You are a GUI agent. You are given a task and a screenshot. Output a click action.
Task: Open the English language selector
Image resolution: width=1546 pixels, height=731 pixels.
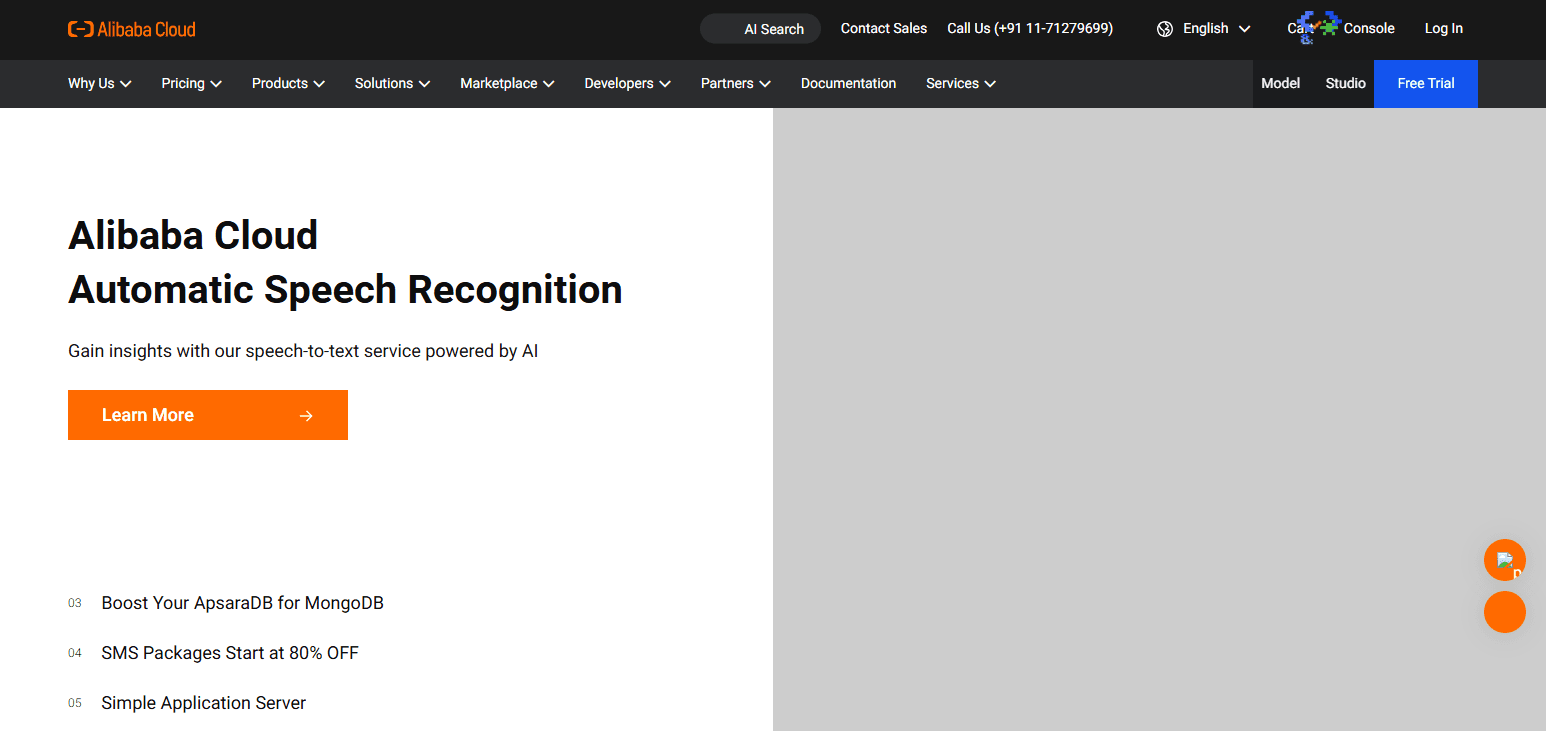click(x=1204, y=29)
